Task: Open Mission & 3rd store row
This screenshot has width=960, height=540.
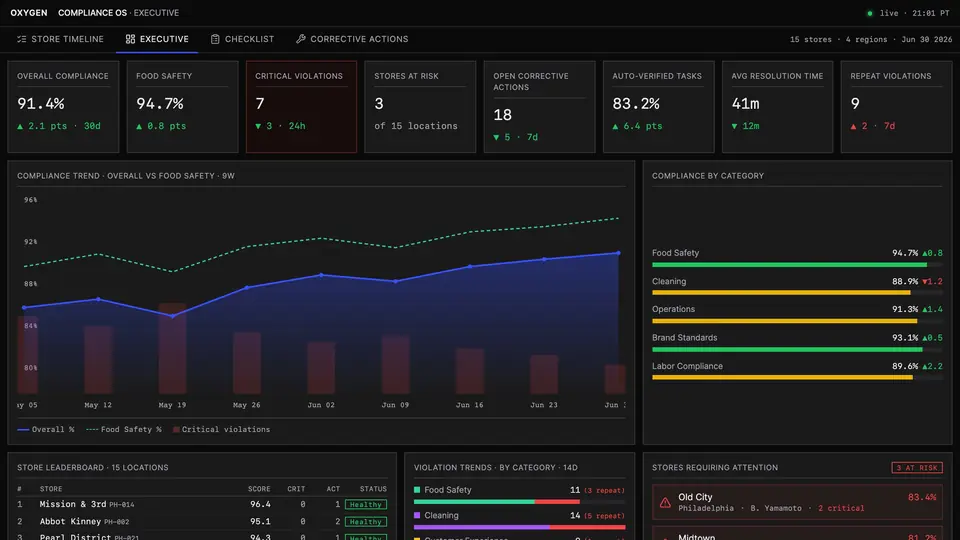Action: [202, 504]
